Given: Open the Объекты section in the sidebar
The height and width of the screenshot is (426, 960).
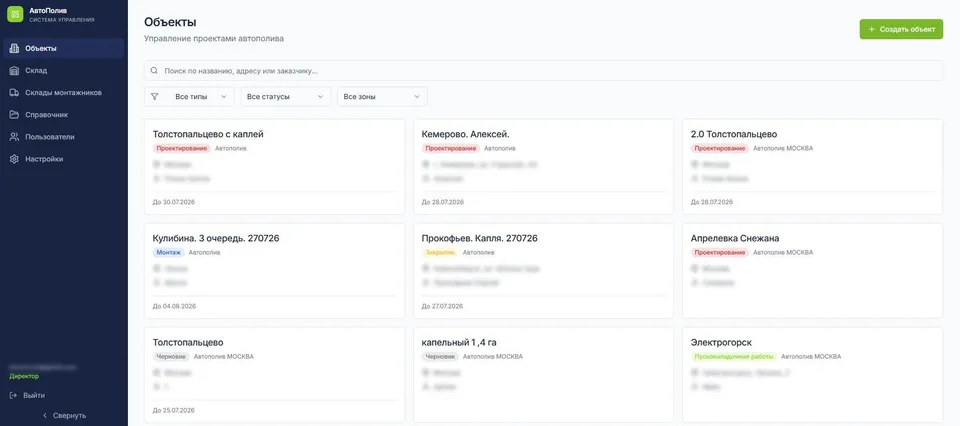Looking at the screenshot, I should click(x=64, y=48).
